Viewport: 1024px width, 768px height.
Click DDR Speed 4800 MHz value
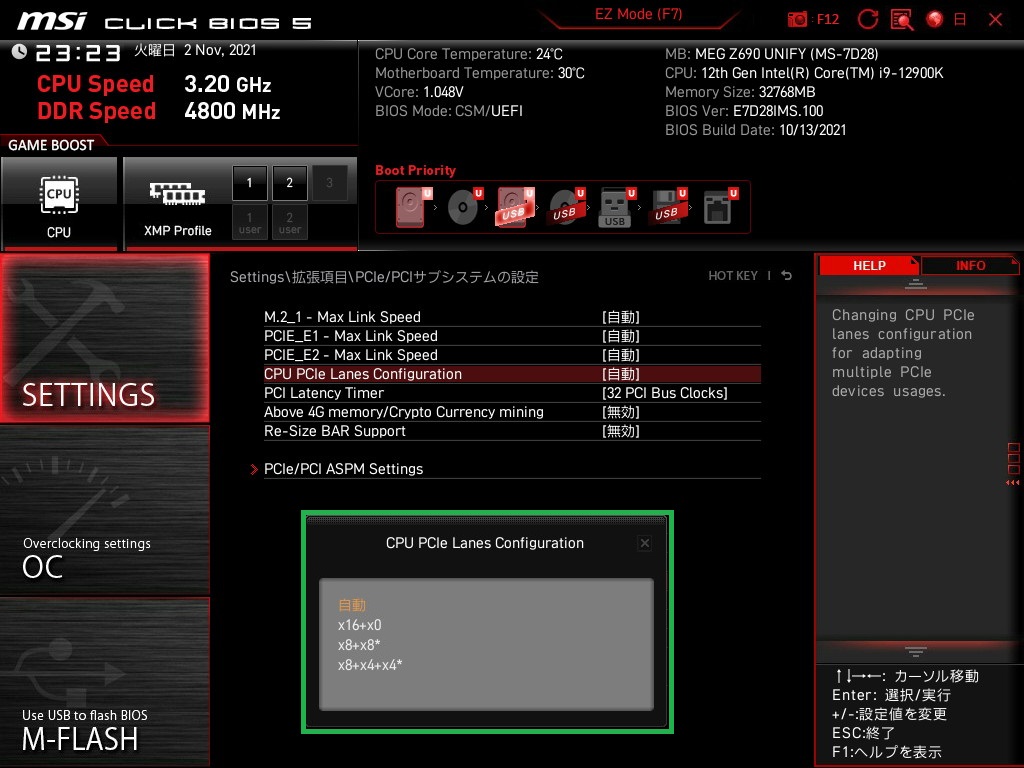232,111
